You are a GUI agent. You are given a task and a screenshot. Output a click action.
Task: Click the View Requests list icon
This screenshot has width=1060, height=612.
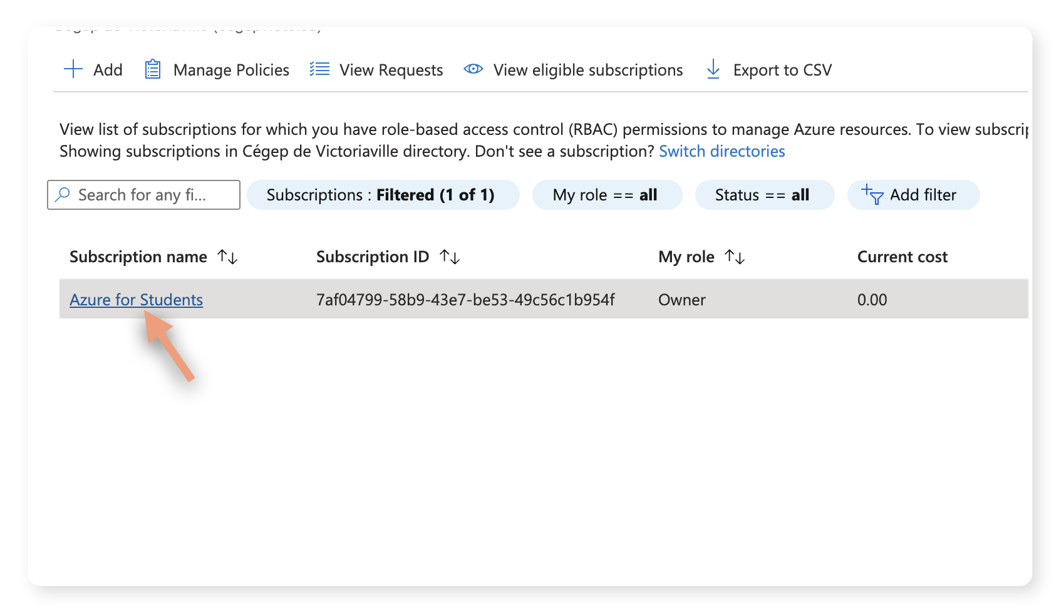pos(319,69)
